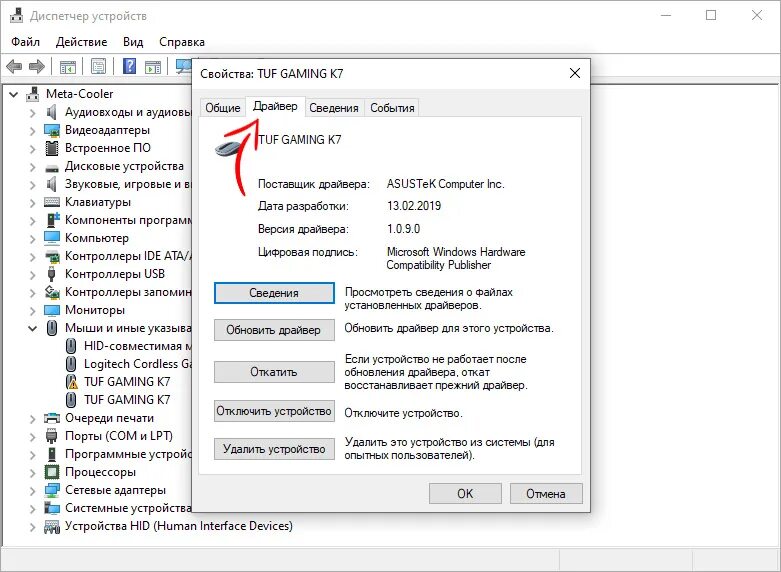
Task: Click the Видеоадаптеры display adapter icon
Action: tap(52, 130)
